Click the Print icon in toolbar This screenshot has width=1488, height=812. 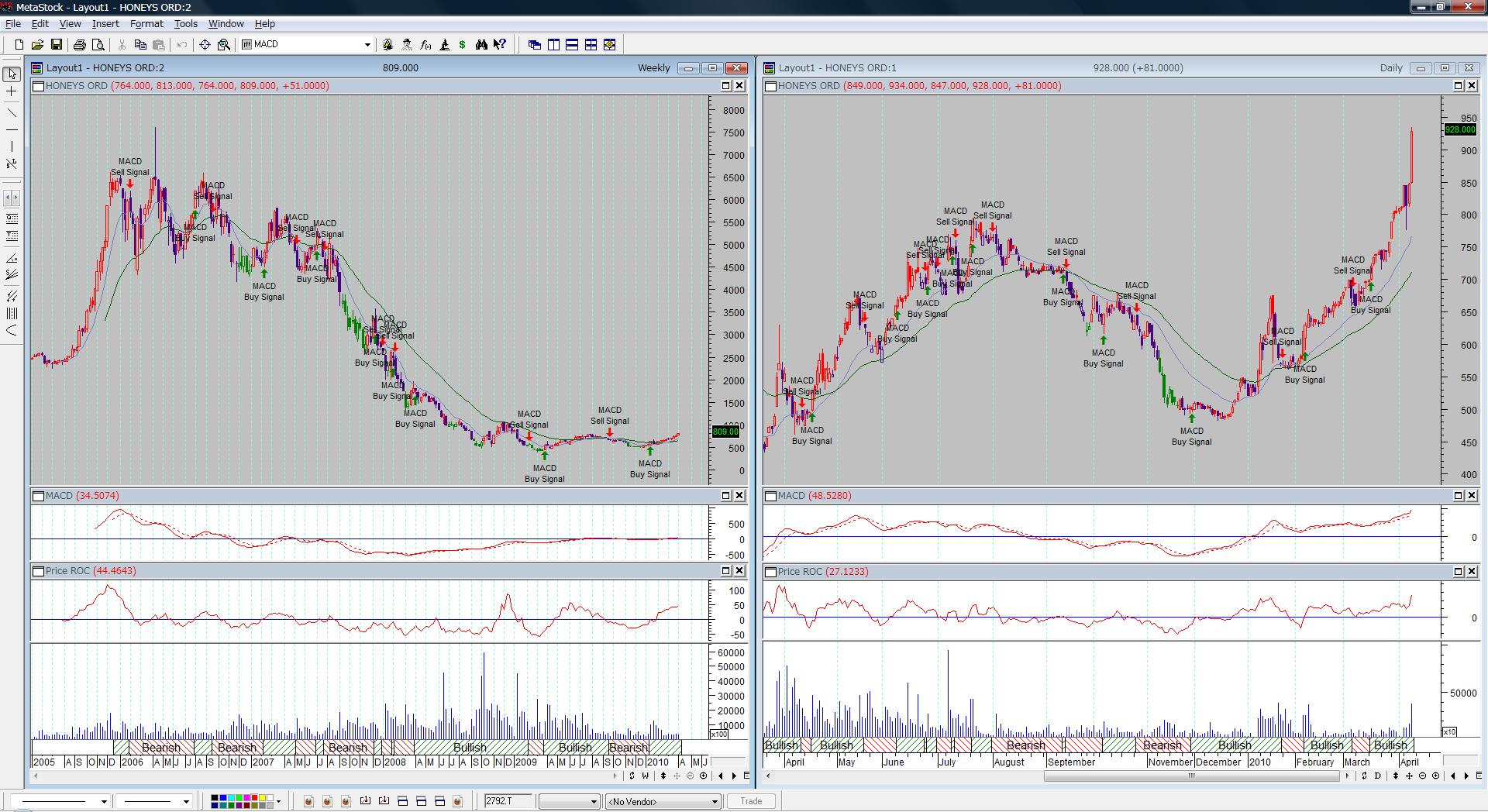(x=79, y=45)
